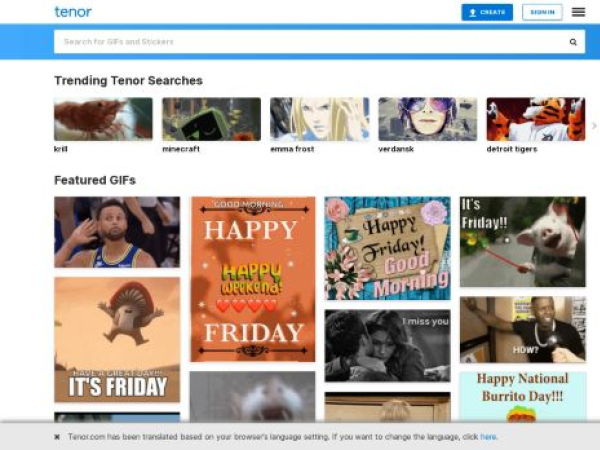This screenshot has height=450, width=600.
Task: Click the search magnifier icon
Action: 573,42
